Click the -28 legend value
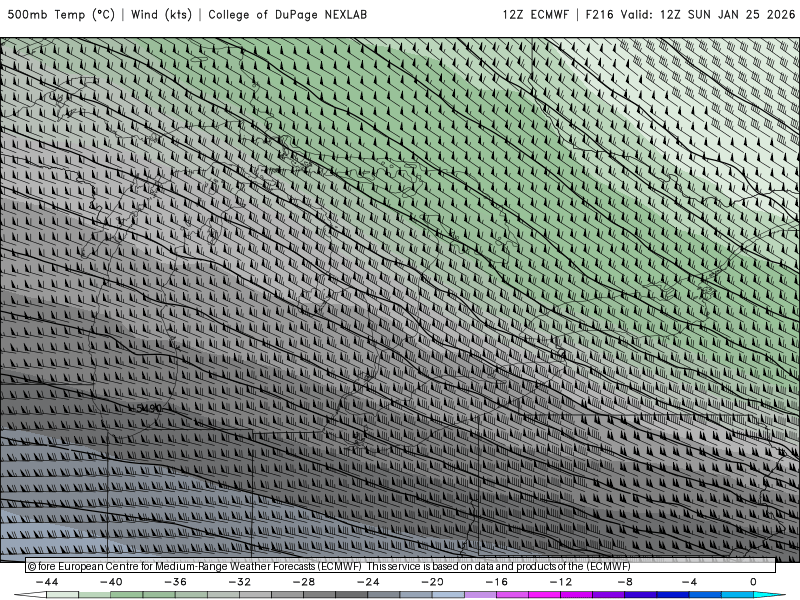Screen dimensions: 800x600 304,582
